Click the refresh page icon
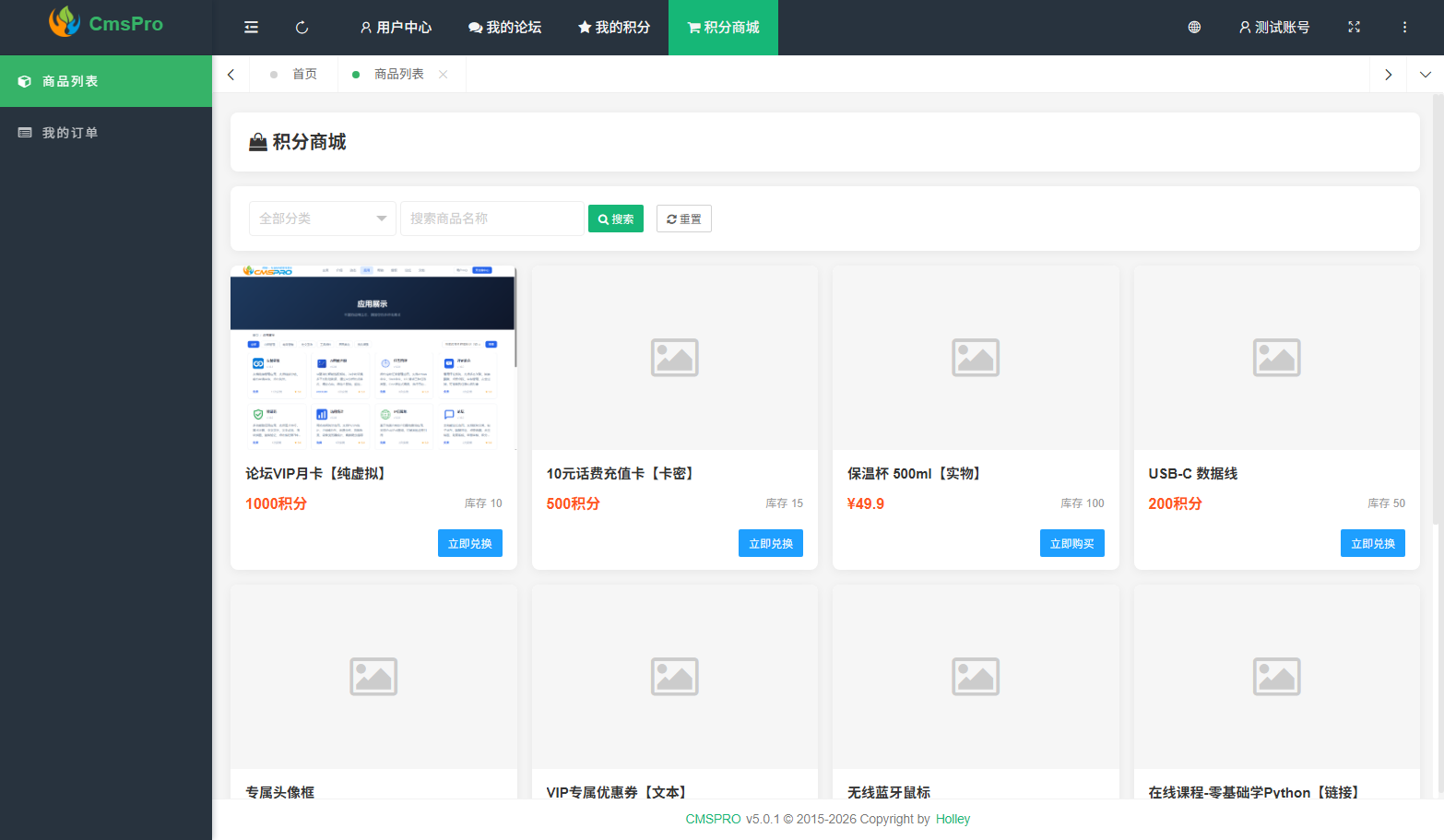The image size is (1444, 840). 302,28
